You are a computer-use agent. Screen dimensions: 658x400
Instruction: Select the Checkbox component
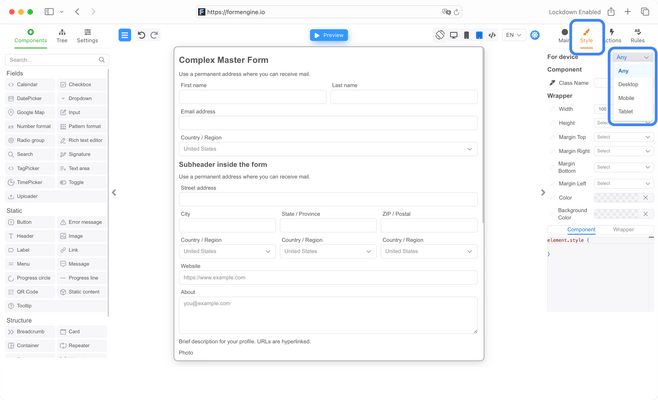tap(82, 84)
